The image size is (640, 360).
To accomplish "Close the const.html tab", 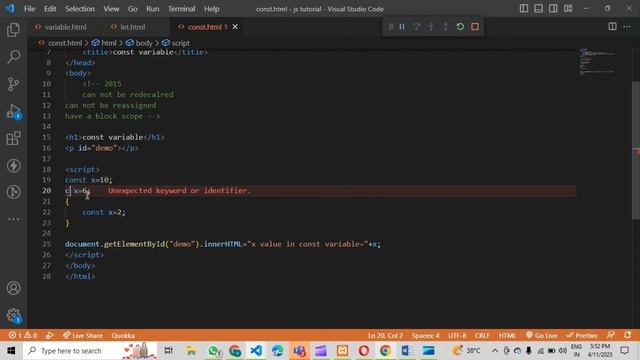I will tap(235, 27).
